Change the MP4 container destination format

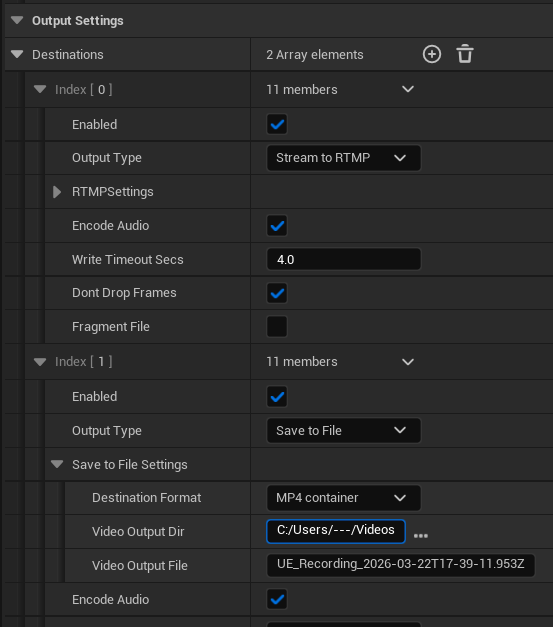[x=343, y=498]
